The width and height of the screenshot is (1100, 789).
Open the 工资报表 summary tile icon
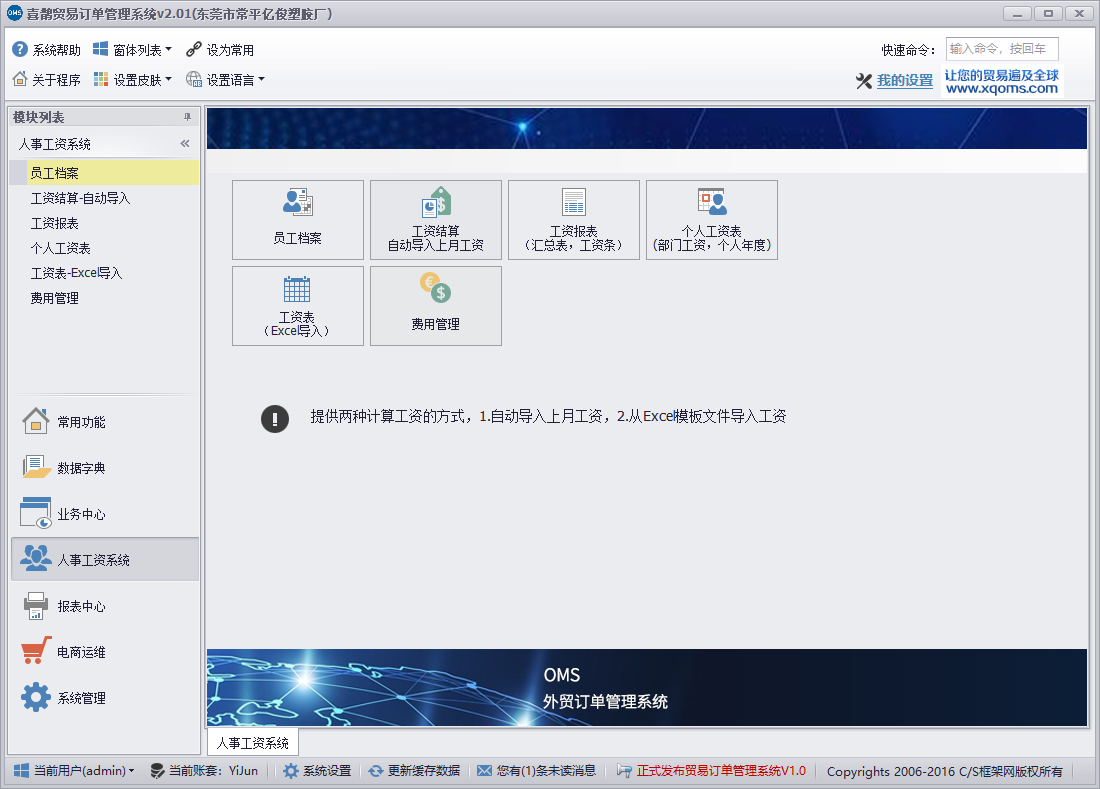coord(574,220)
